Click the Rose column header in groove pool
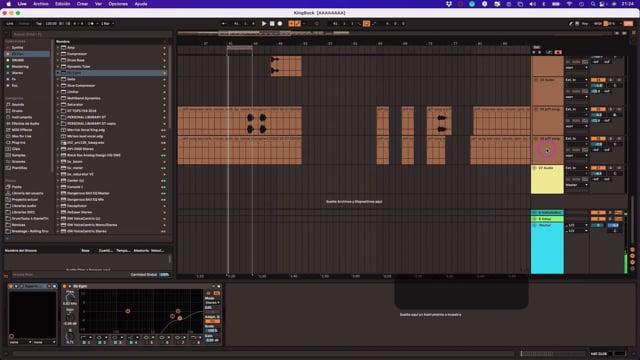Viewport: 640px width, 360px height. [x=85, y=250]
